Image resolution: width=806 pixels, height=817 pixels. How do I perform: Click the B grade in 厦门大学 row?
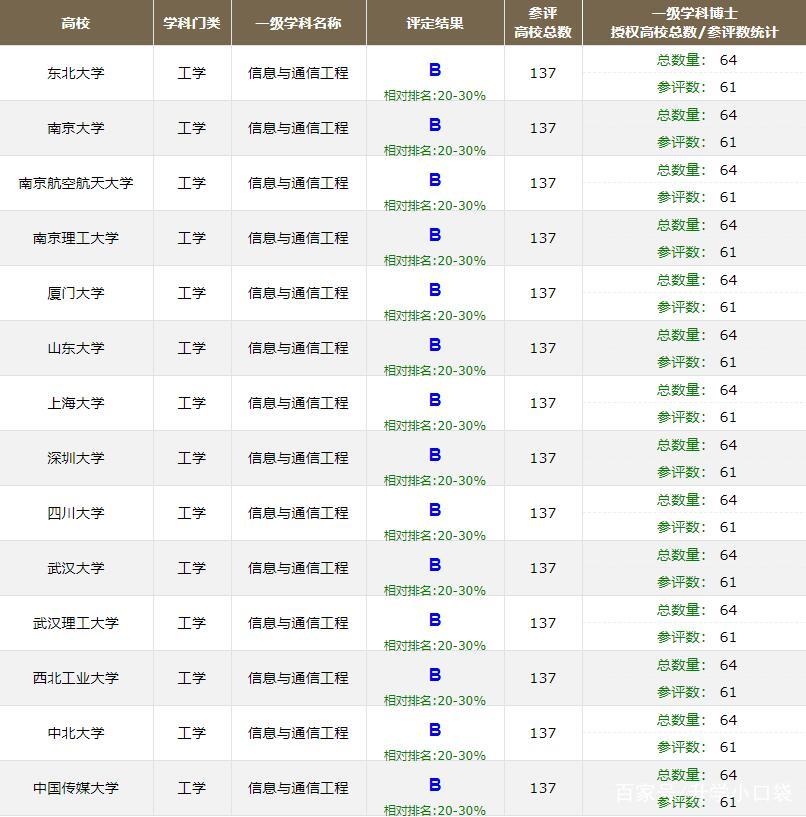435,290
